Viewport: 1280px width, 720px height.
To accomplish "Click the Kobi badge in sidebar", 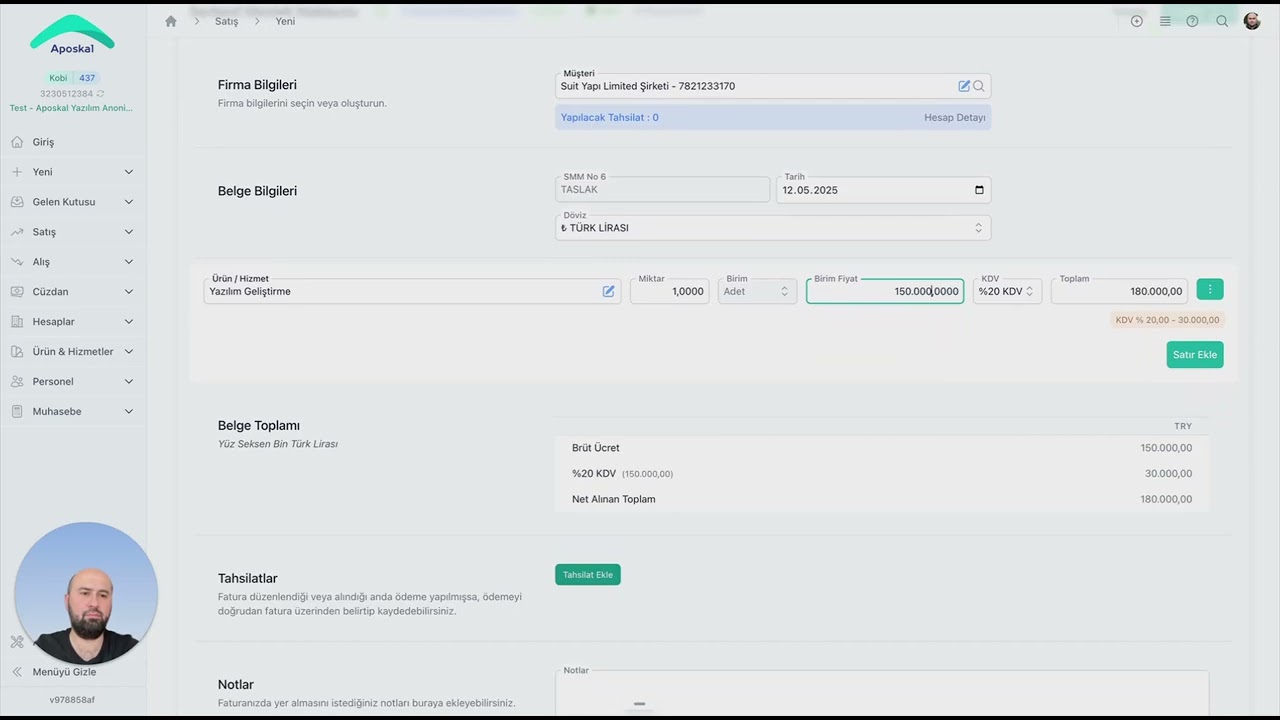I will click(x=58, y=78).
